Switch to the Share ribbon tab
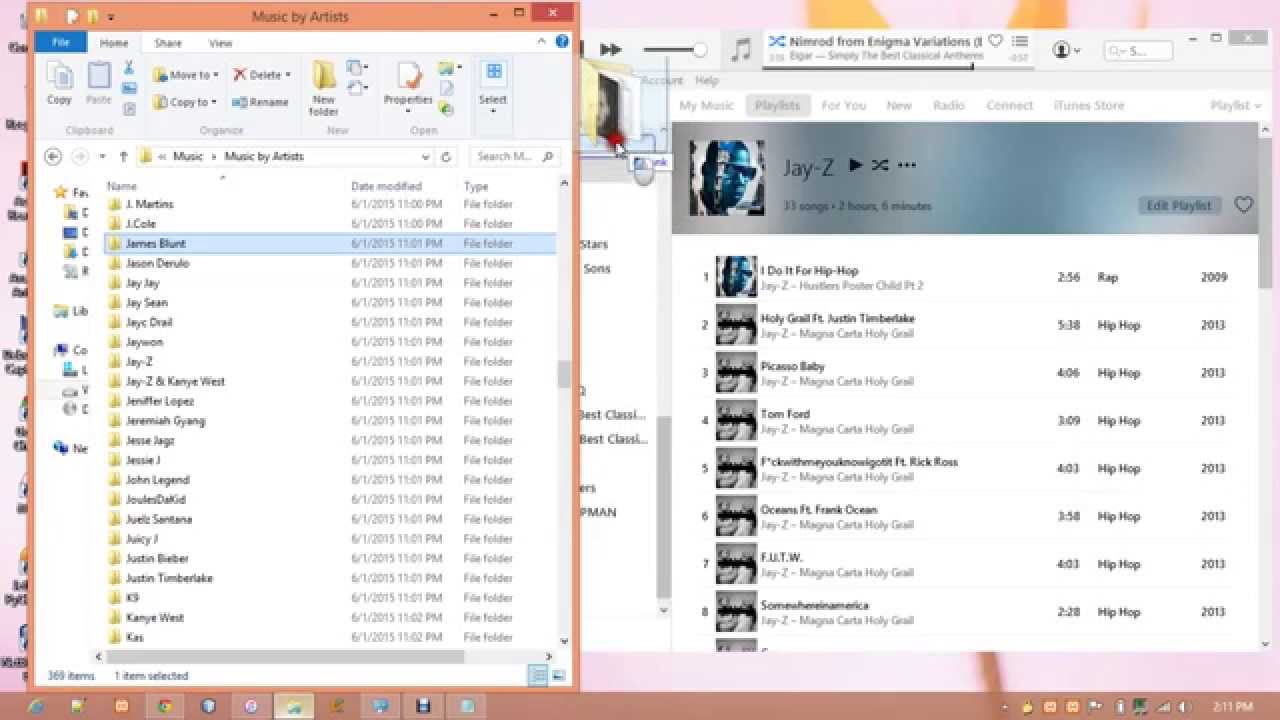This screenshot has height=720, width=1280. point(168,43)
